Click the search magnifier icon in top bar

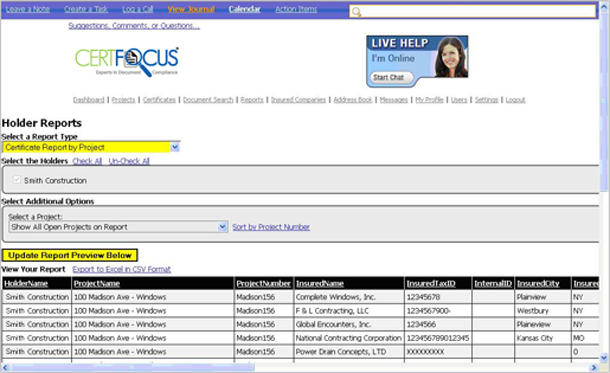(356, 12)
